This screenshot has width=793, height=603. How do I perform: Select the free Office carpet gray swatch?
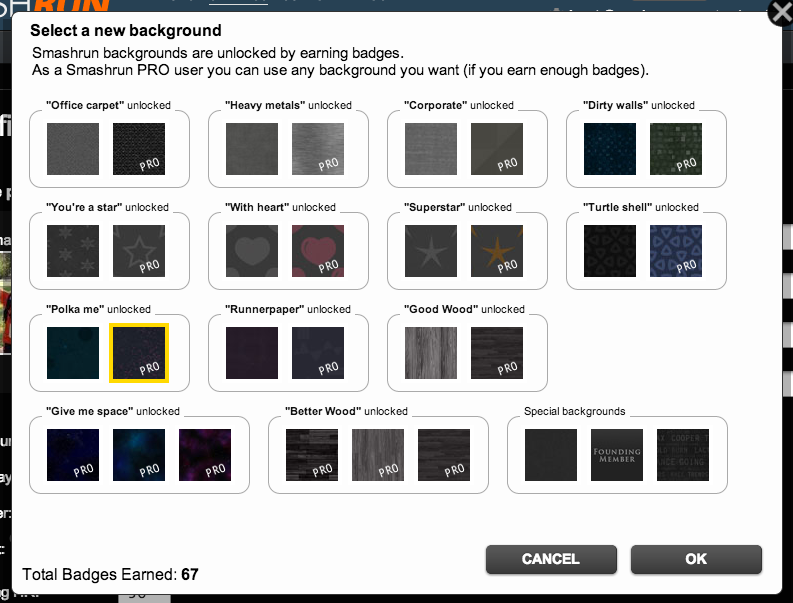pos(73,149)
